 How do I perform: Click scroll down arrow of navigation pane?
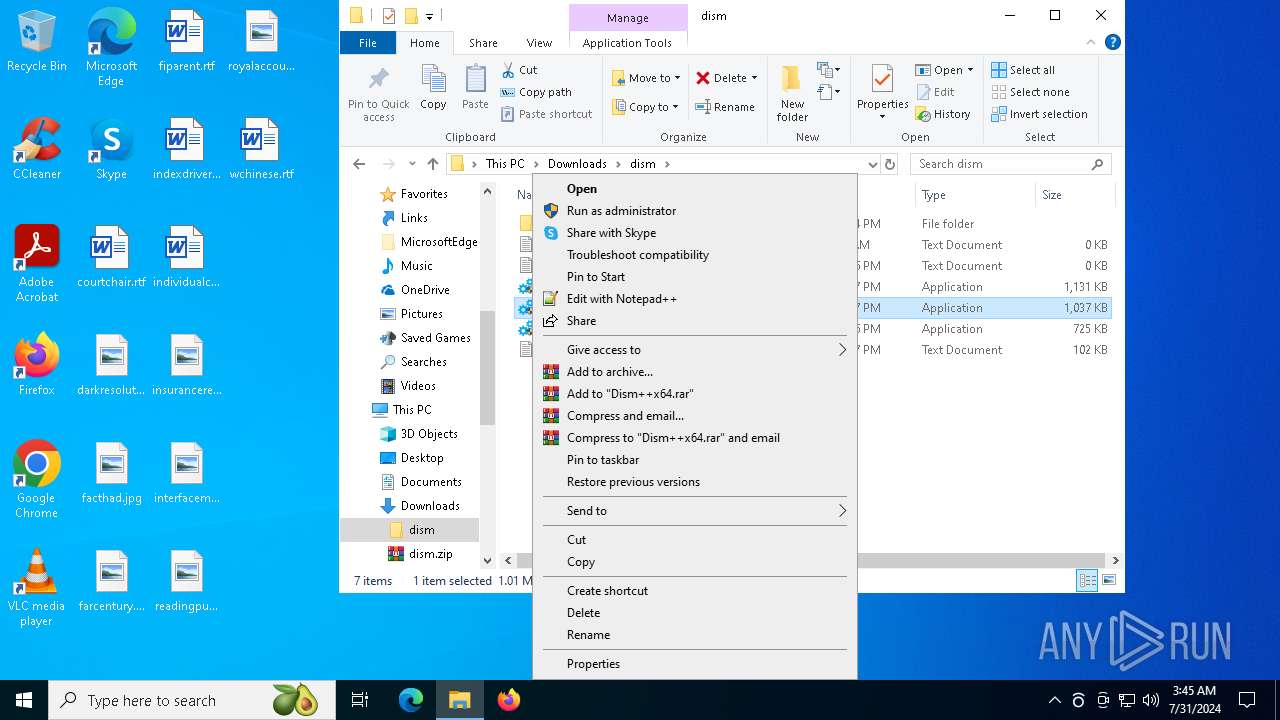pyautogui.click(x=488, y=561)
